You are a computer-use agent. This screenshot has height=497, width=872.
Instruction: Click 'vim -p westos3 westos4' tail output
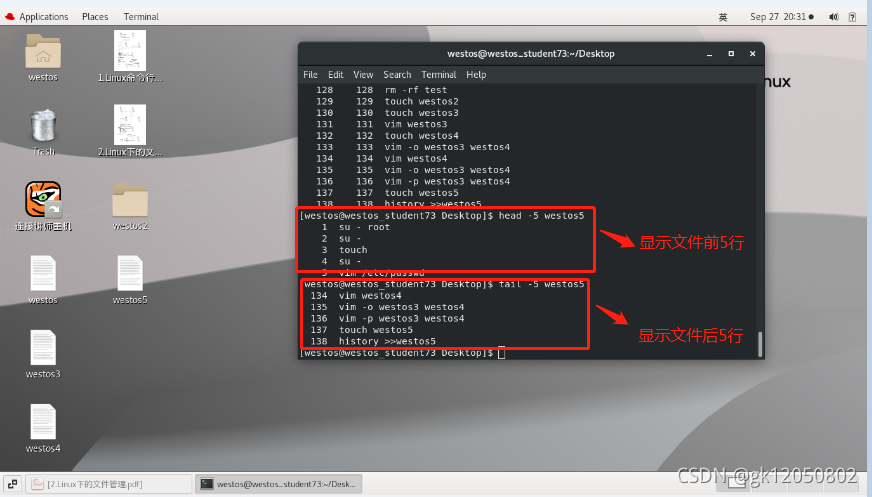pos(402,319)
